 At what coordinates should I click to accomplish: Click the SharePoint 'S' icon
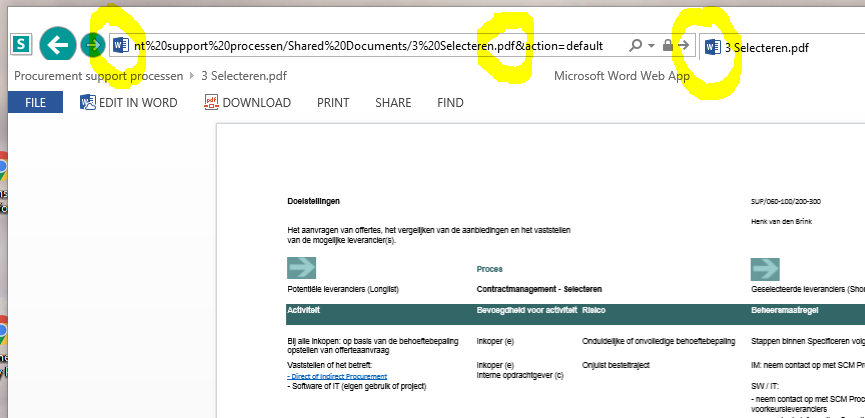coord(21,45)
